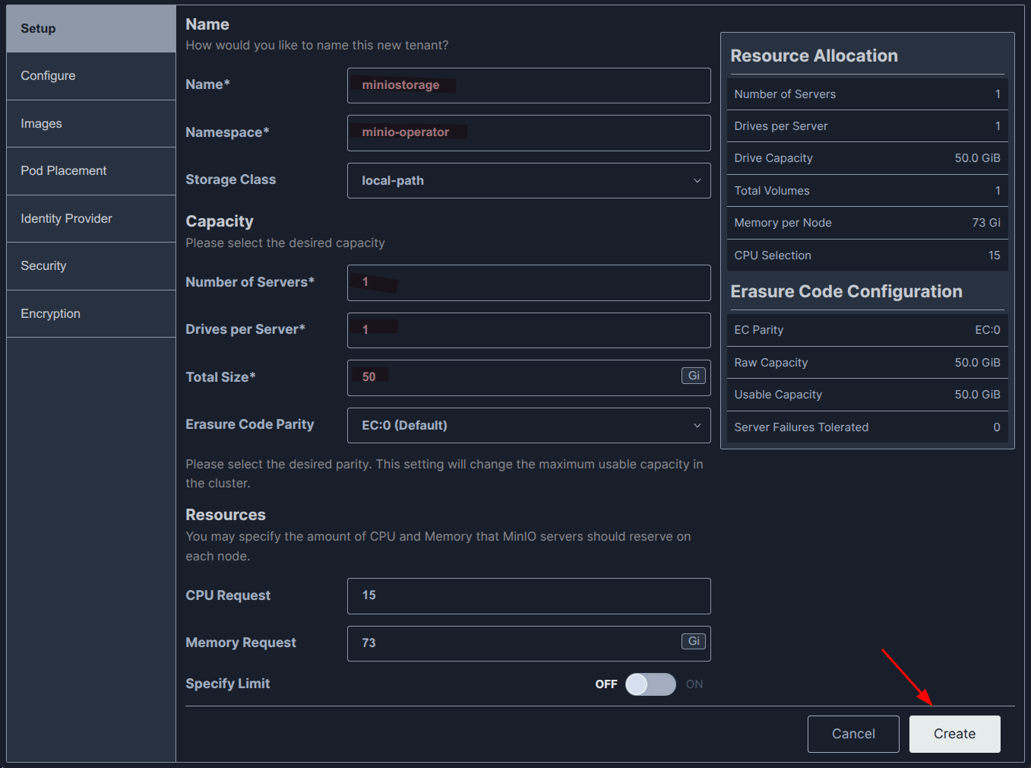Click the Drives per Server summary row
This screenshot has height=768, width=1031.
(867, 126)
